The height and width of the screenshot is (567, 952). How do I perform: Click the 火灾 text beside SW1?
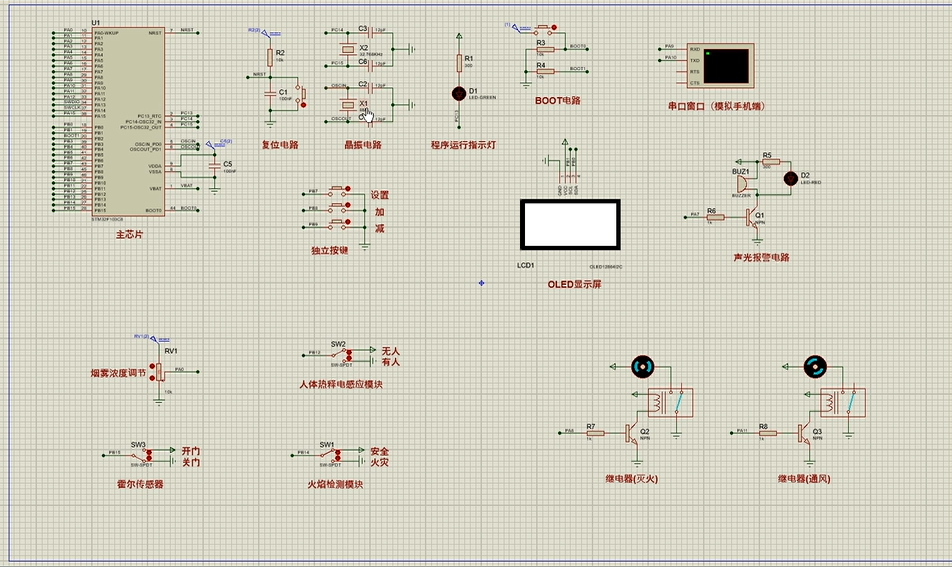pos(379,463)
